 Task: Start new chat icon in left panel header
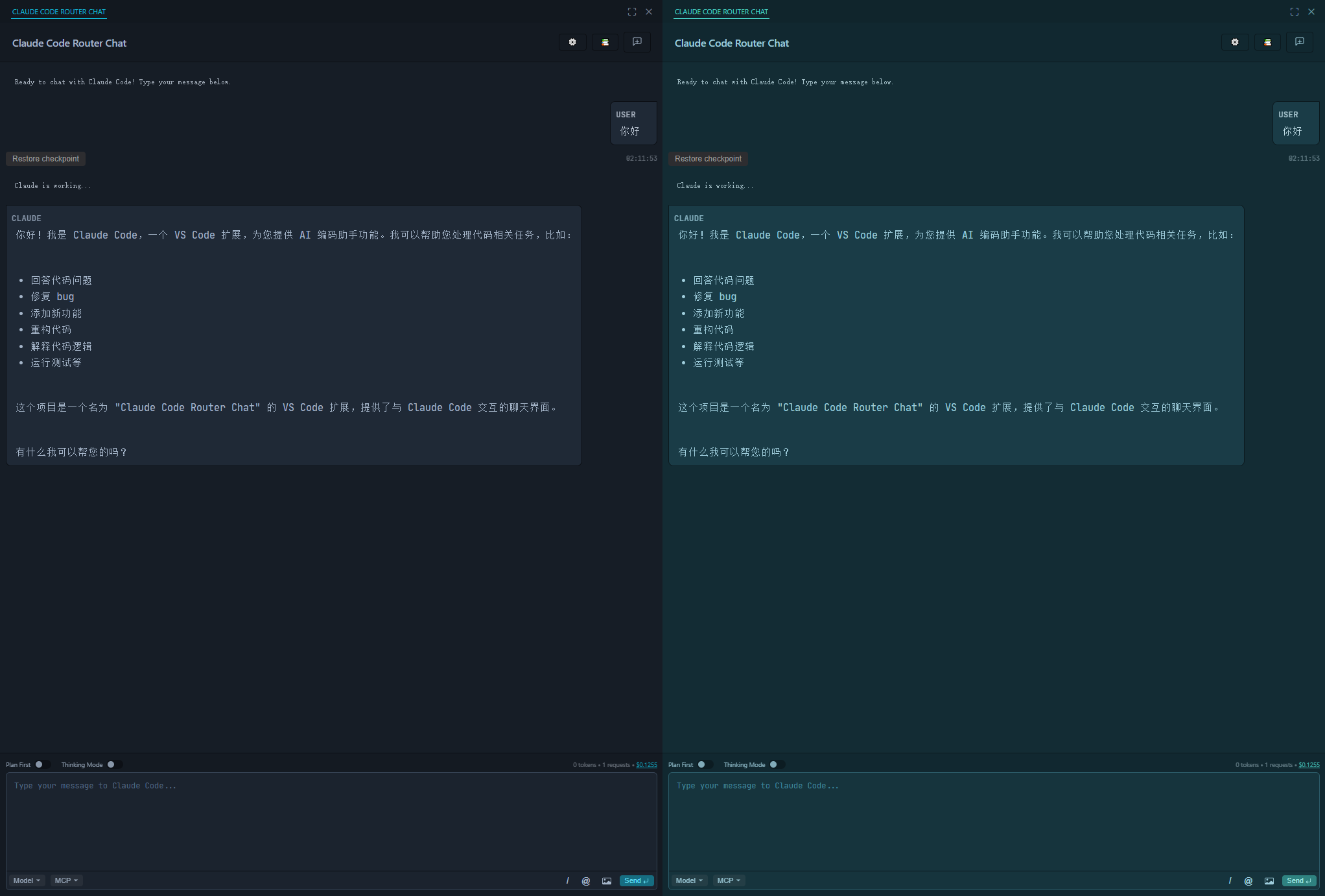coord(637,42)
